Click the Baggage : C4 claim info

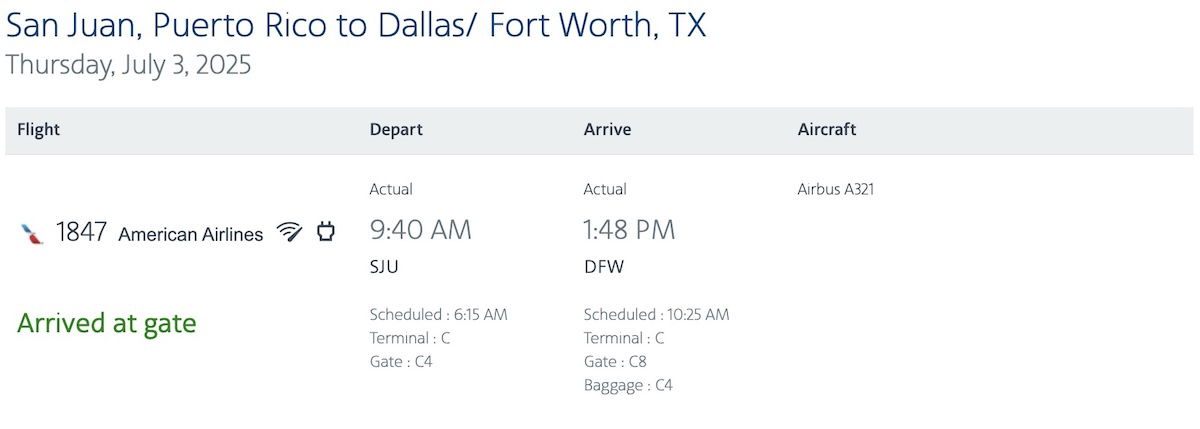pos(628,385)
